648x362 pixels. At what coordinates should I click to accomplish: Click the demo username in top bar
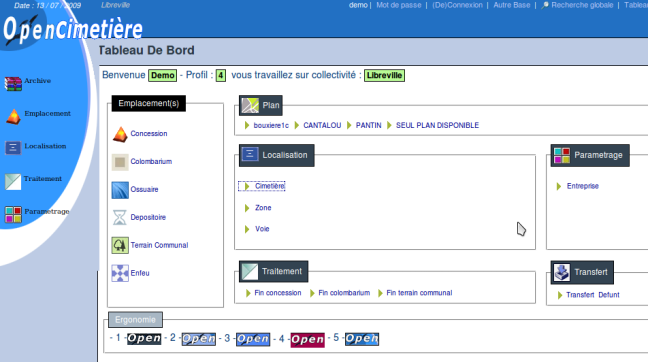[358, 5]
